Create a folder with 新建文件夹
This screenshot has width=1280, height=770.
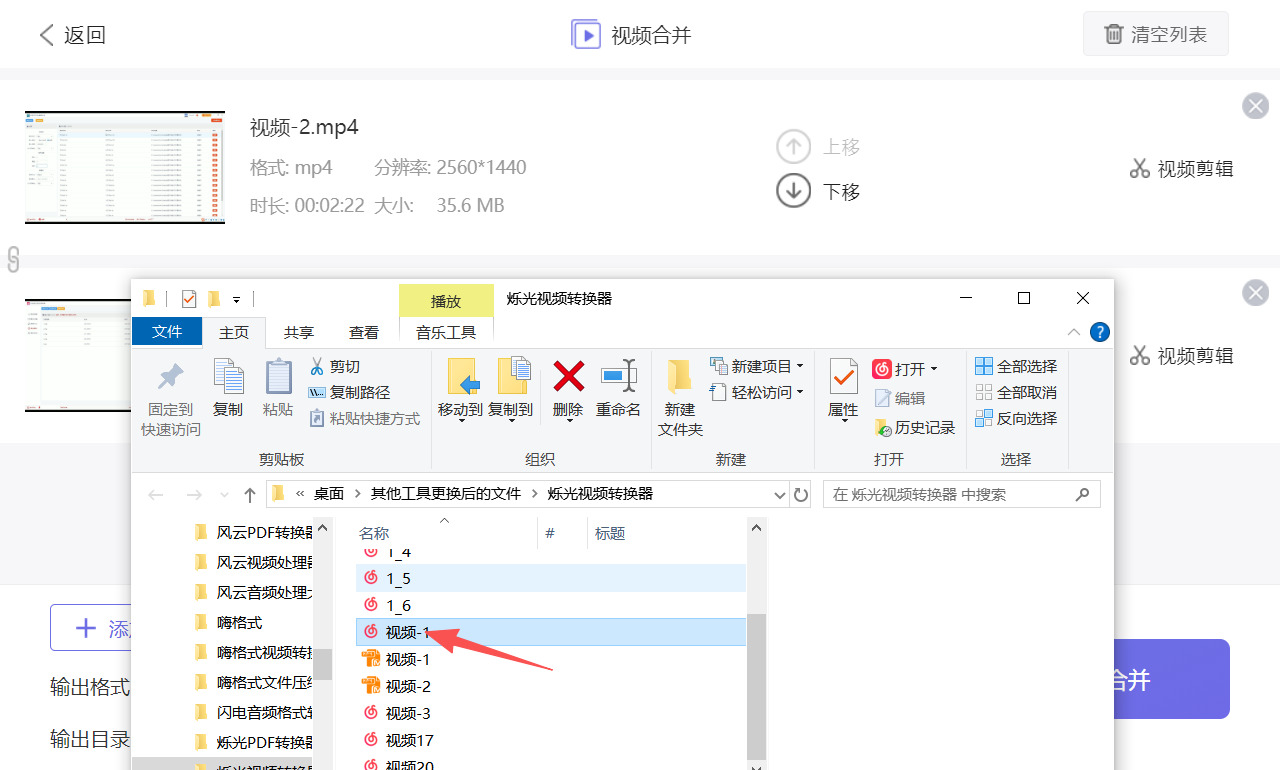tap(680, 398)
